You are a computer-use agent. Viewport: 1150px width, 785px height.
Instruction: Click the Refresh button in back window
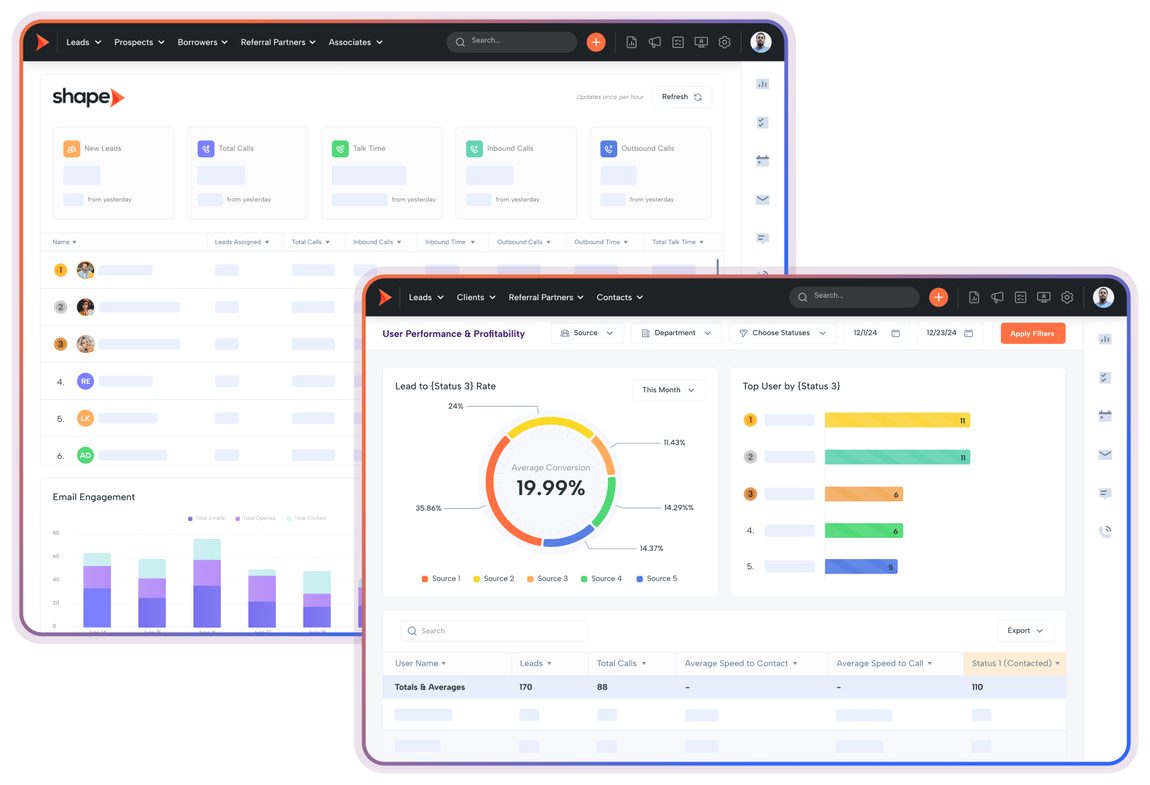(682, 97)
